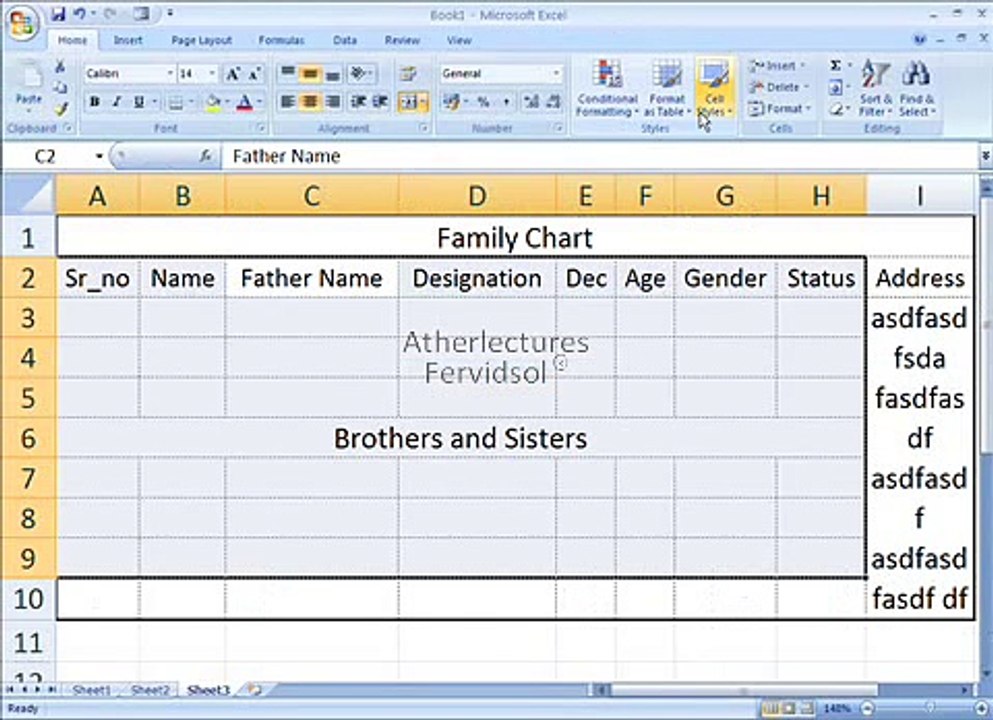Apply percent style format
The height and width of the screenshot is (720, 993).
click(x=483, y=102)
